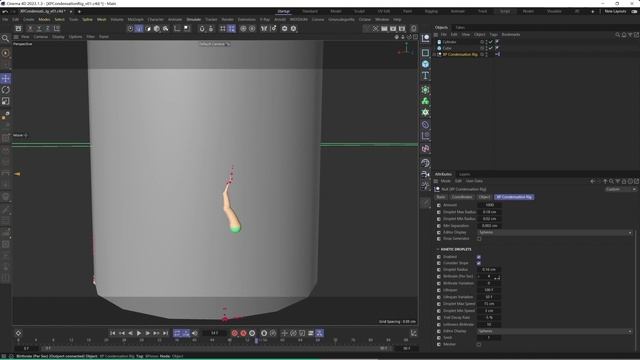The height and width of the screenshot is (360, 640).
Task: Open the Attributes panel hamburger menu
Action: click(x=436, y=181)
